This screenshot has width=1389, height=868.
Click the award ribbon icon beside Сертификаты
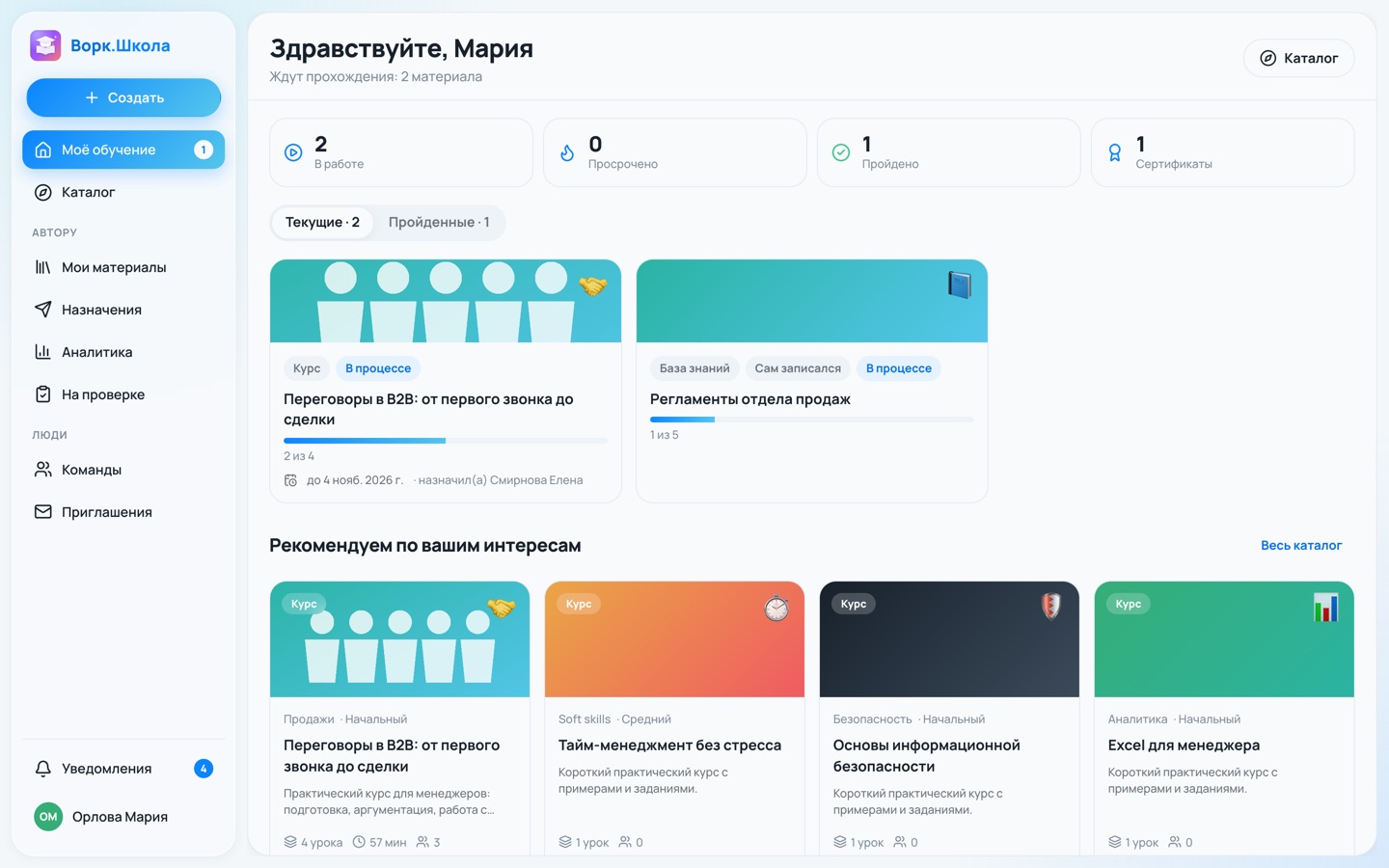click(1115, 152)
